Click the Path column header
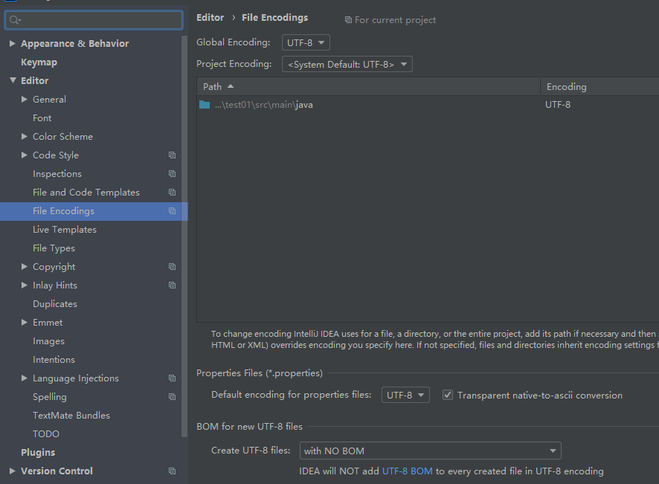 click(x=368, y=87)
